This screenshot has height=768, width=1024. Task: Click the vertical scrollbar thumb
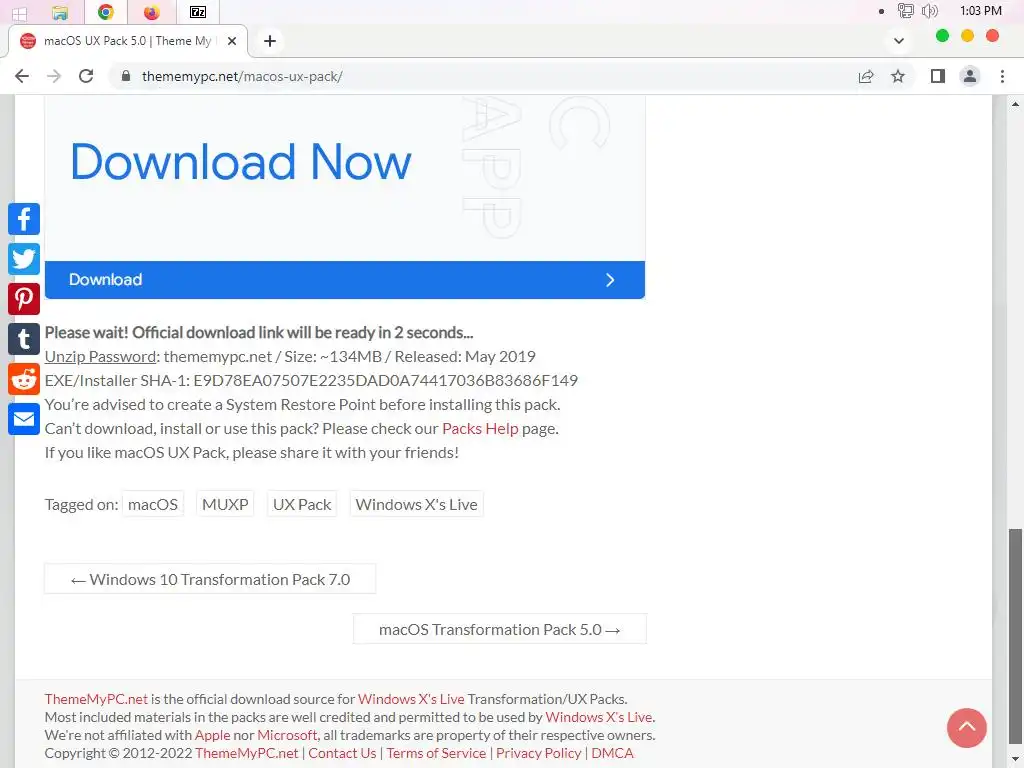[x=1016, y=637]
